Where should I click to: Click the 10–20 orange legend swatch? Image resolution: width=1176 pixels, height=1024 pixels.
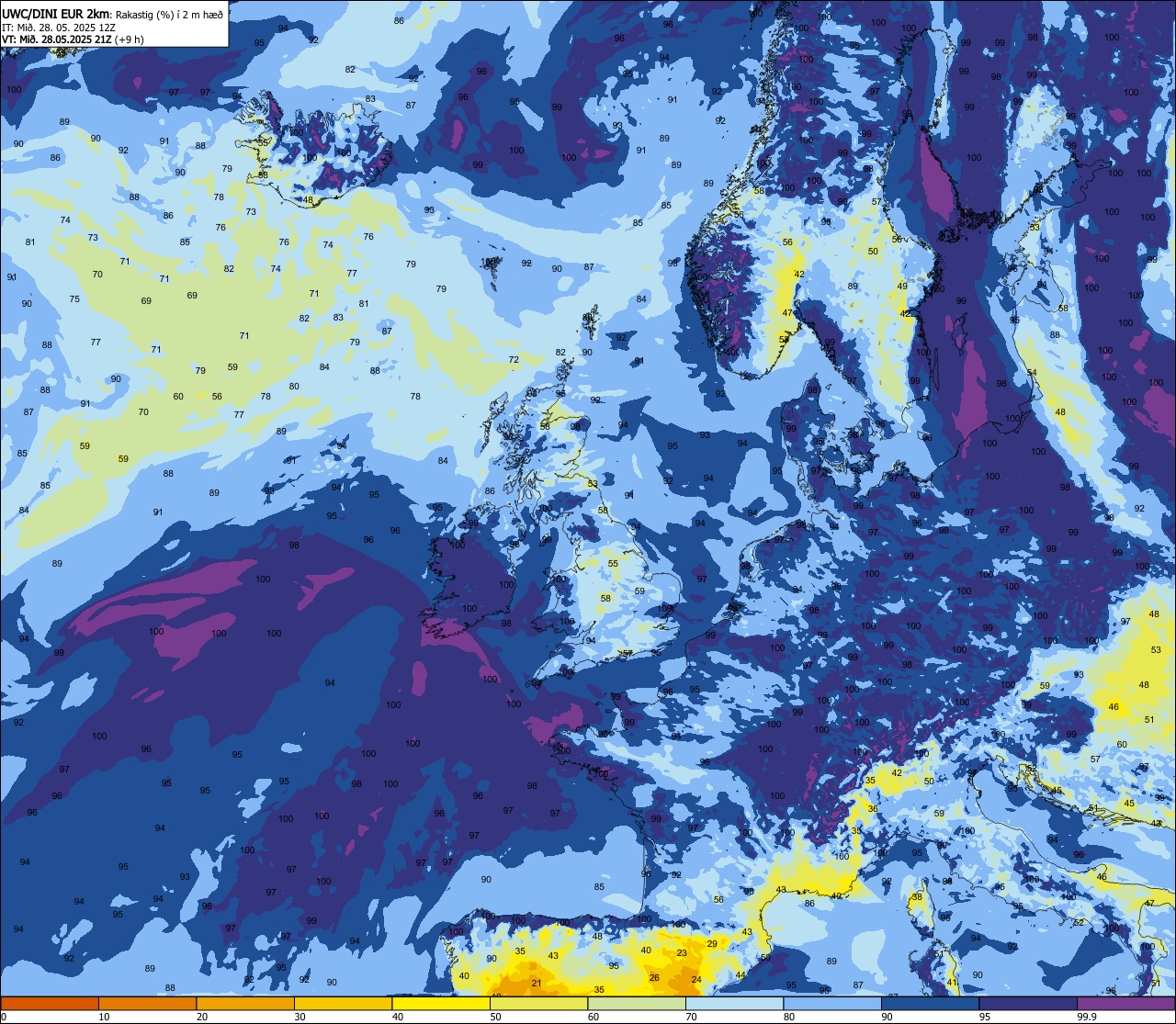(x=147, y=1003)
